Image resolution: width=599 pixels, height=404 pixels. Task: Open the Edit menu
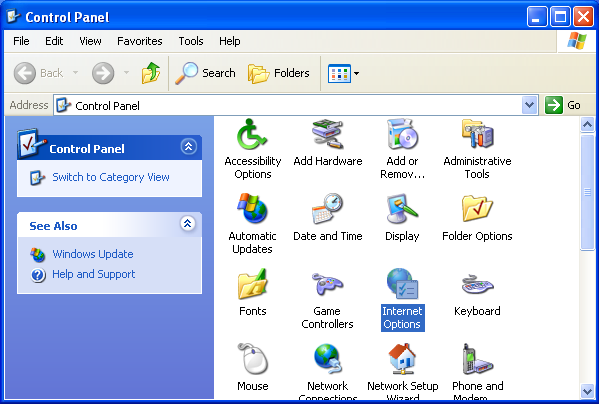(x=54, y=41)
